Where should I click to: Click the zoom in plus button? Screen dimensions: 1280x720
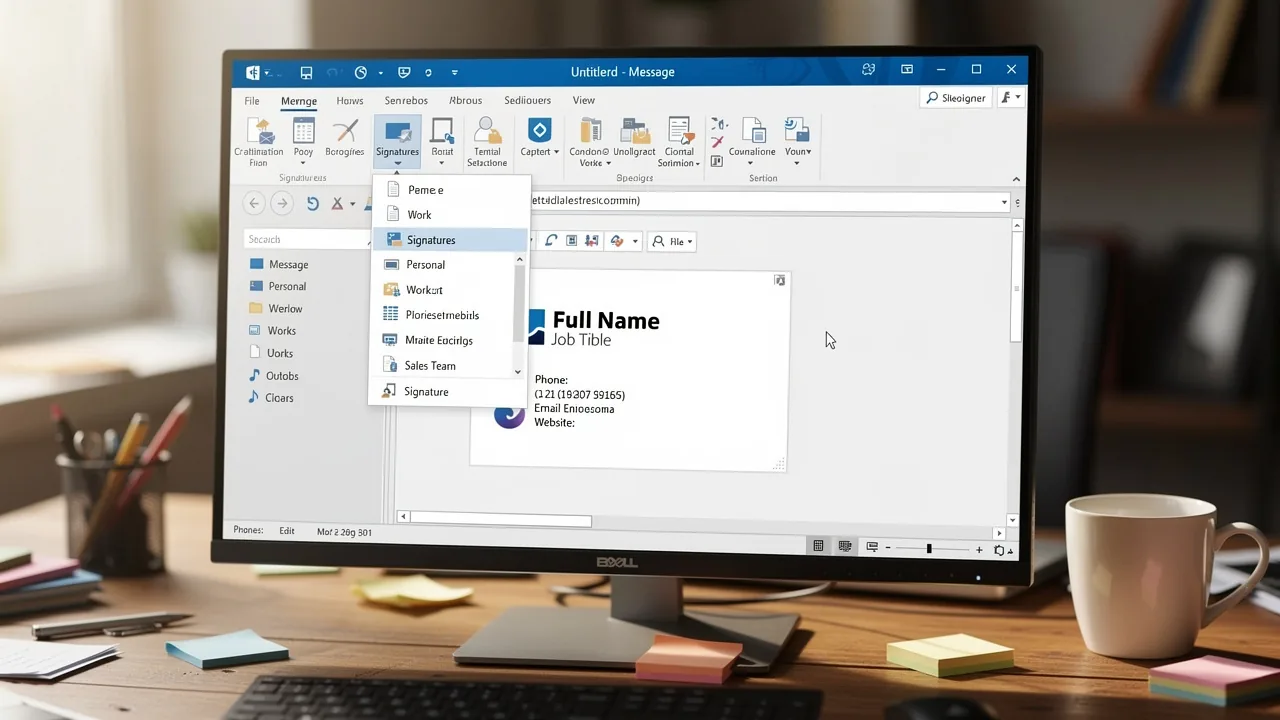pyautogui.click(x=979, y=550)
